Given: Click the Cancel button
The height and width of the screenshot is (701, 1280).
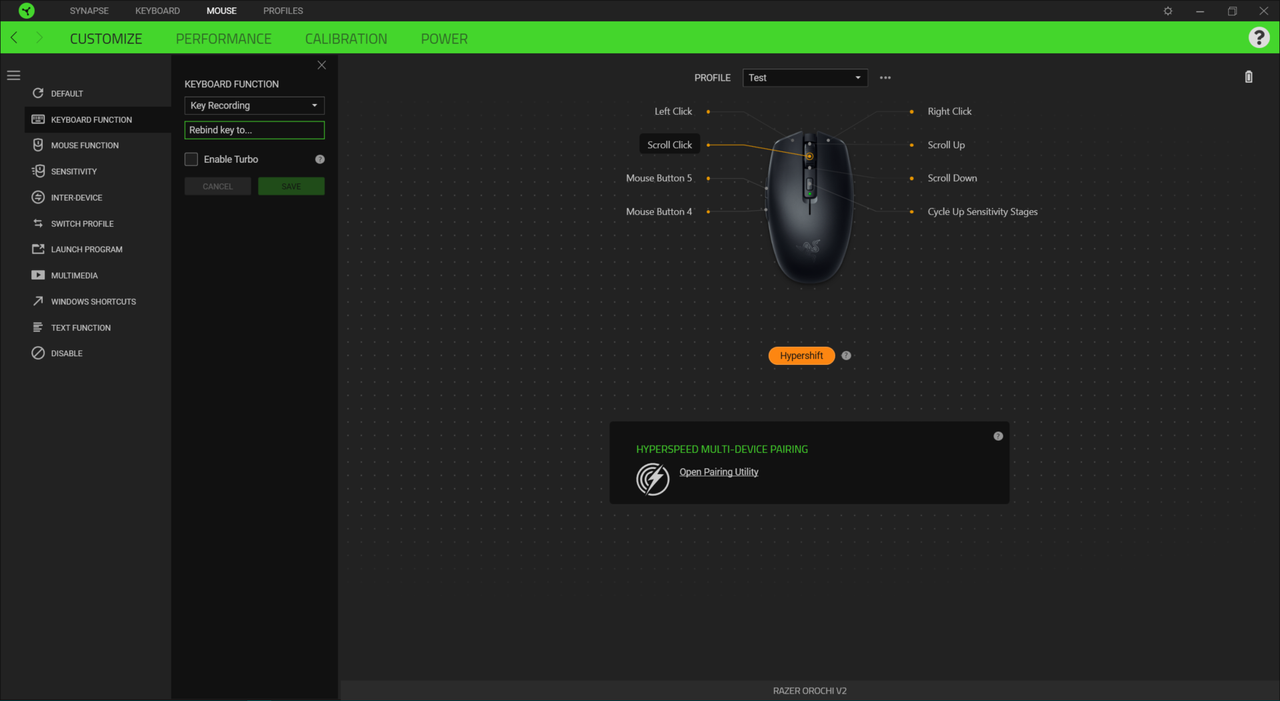Looking at the screenshot, I should click(218, 186).
